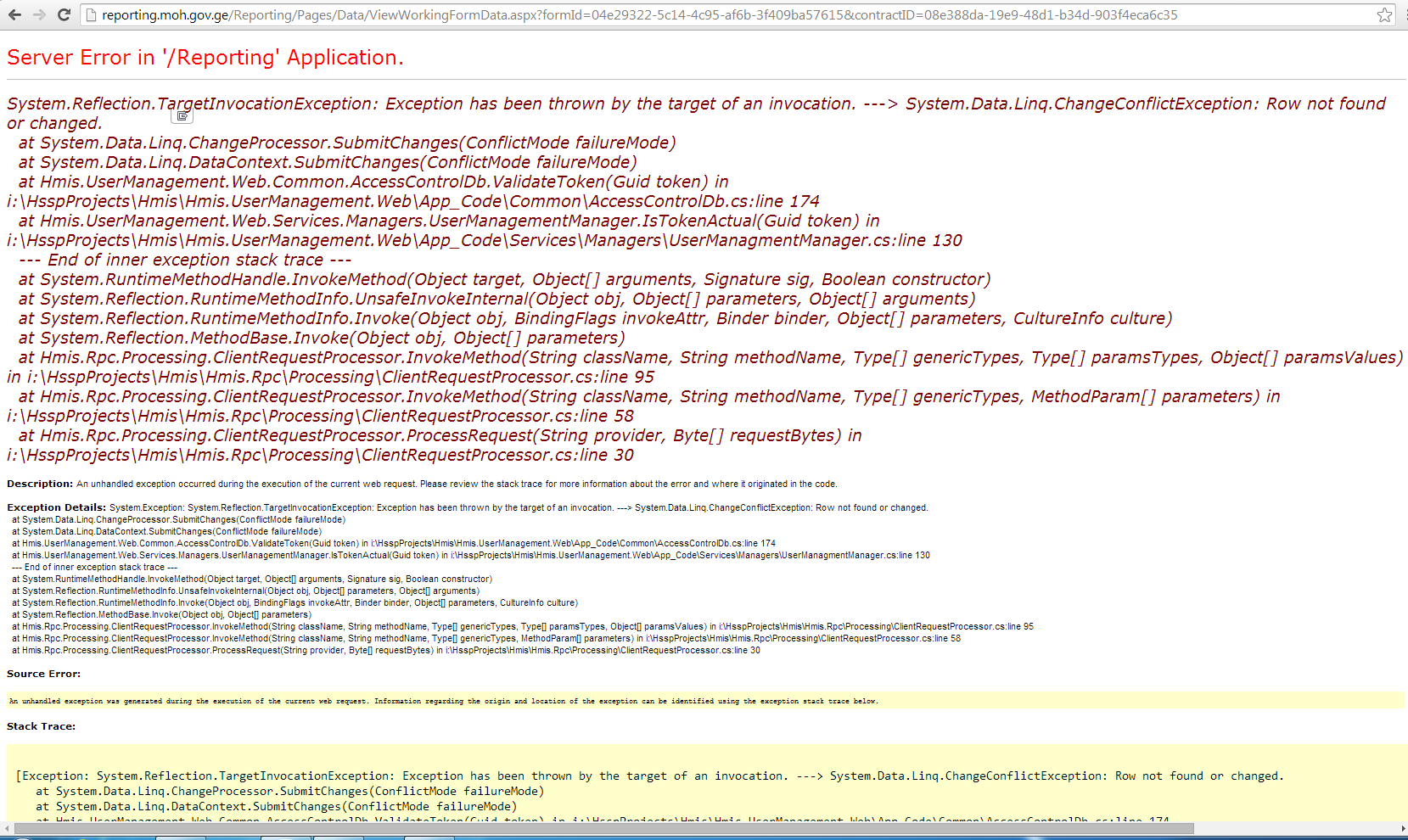Click the 'Server Error in /Reporting Application' heading

click(205, 58)
